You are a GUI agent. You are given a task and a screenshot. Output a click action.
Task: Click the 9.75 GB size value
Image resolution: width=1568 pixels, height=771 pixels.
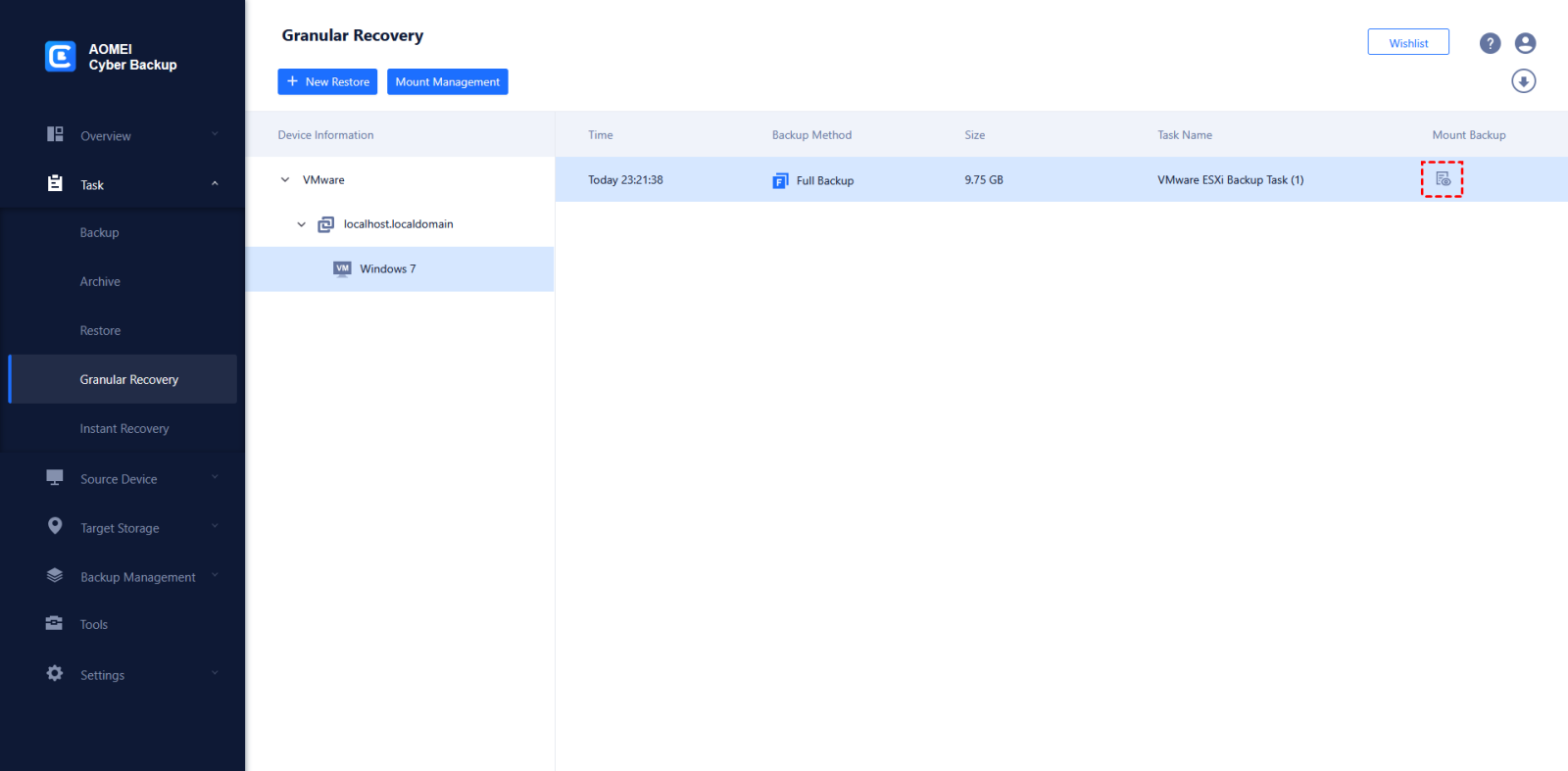tap(984, 180)
